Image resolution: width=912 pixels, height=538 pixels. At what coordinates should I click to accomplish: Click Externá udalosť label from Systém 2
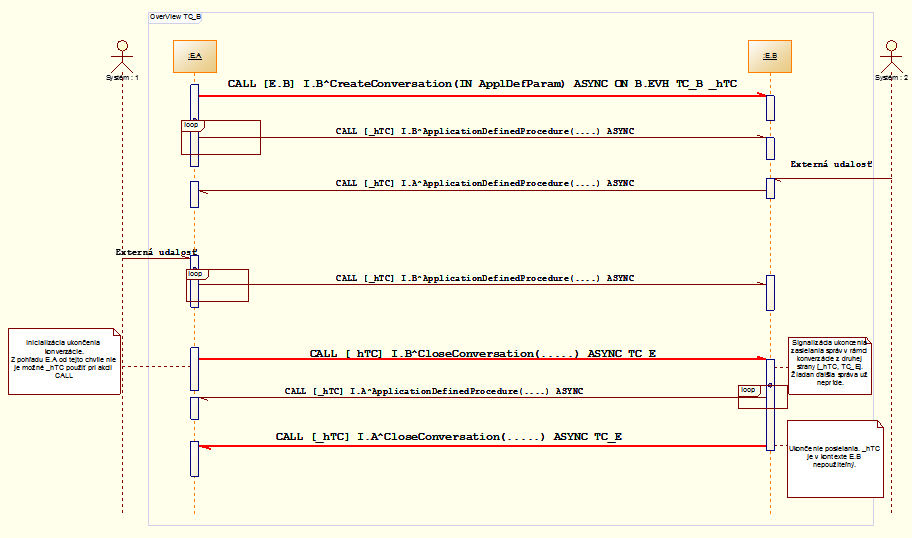click(x=831, y=164)
